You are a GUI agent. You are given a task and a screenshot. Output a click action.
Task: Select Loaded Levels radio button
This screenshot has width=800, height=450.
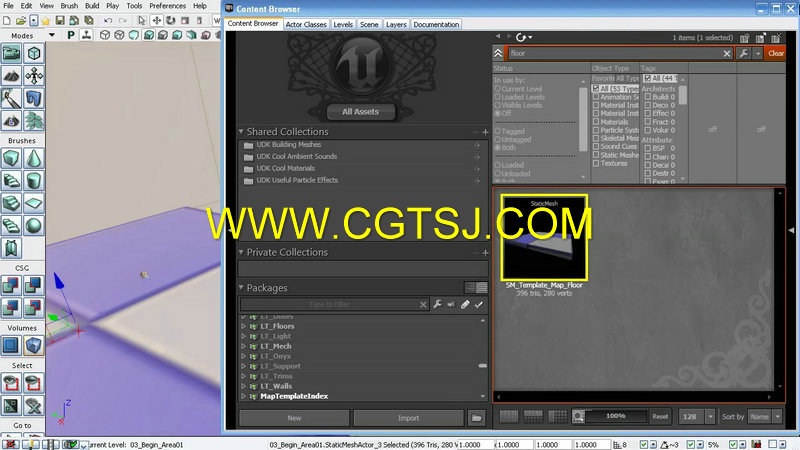pos(497,97)
